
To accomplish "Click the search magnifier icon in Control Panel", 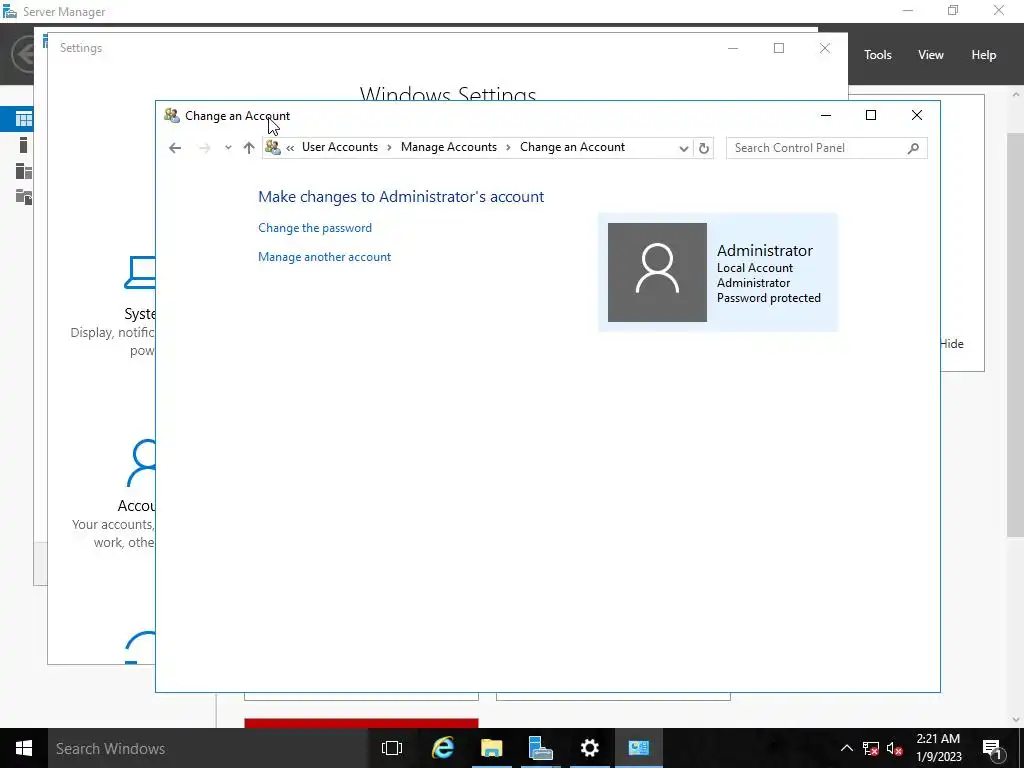I will [913, 148].
